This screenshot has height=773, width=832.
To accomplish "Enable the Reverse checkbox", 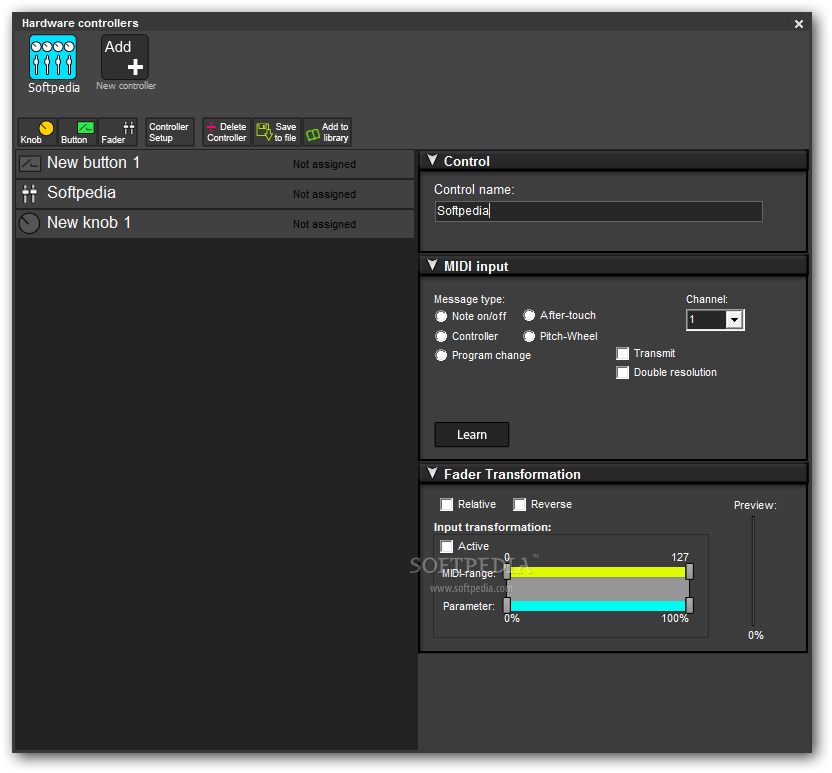I will 519,505.
